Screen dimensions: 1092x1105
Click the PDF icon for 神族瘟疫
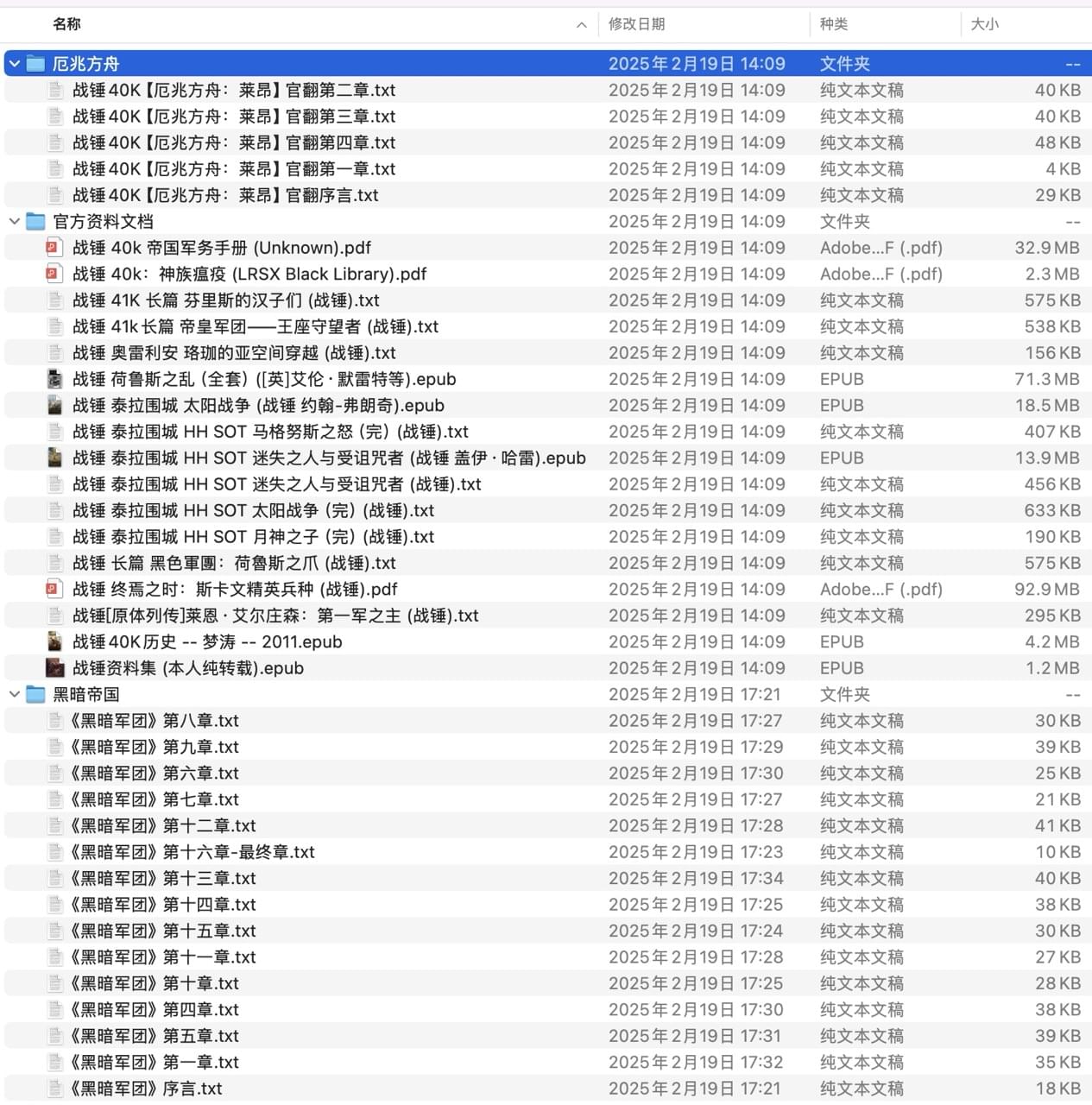(x=54, y=275)
